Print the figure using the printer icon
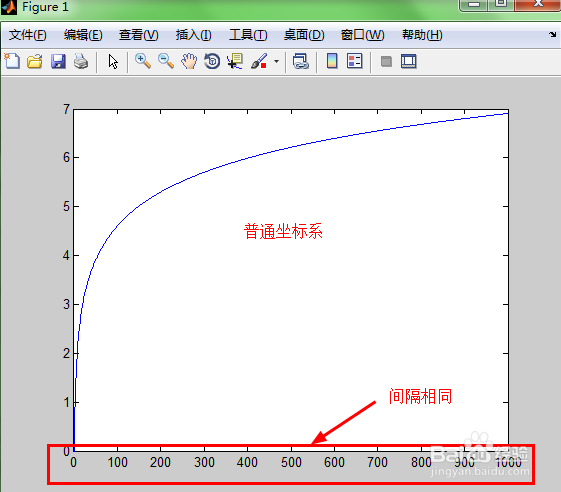The image size is (561, 492). pos(81,61)
